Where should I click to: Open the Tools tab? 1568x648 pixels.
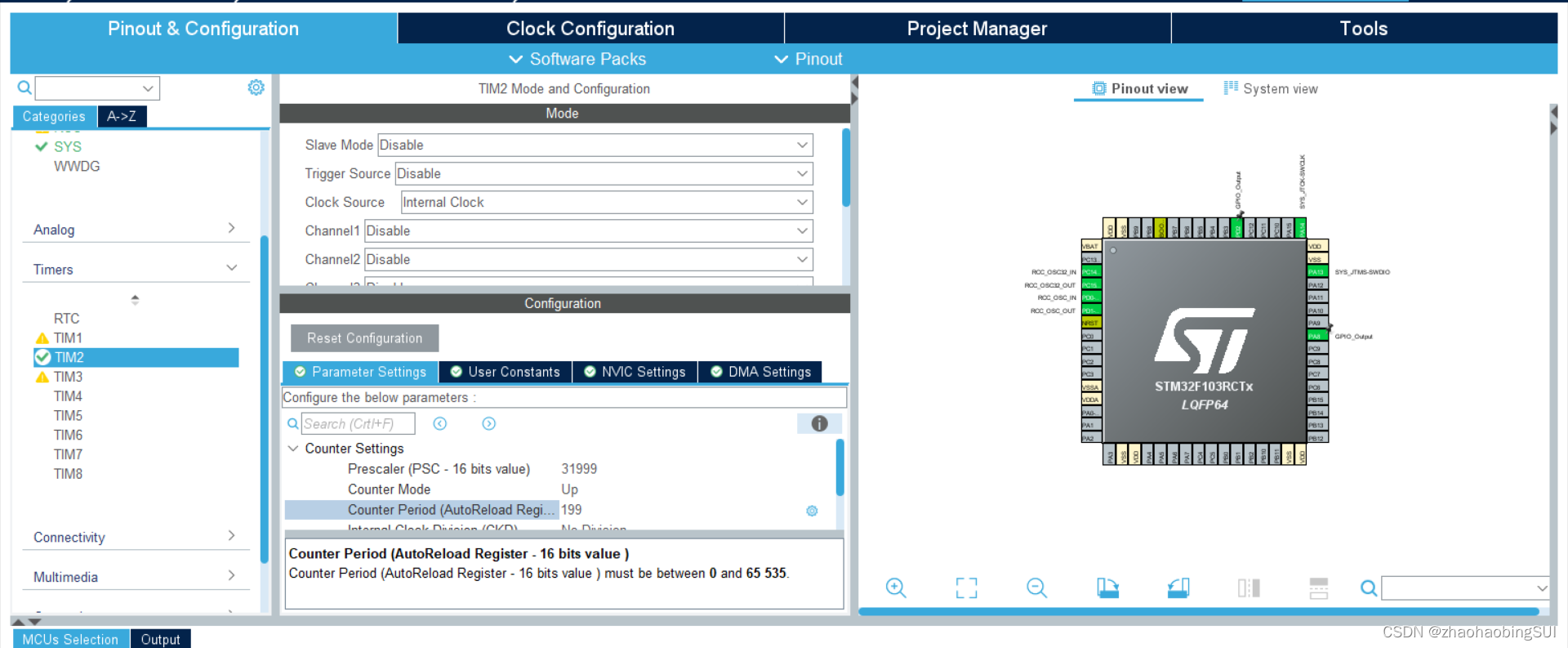(x=1364, y=29)
